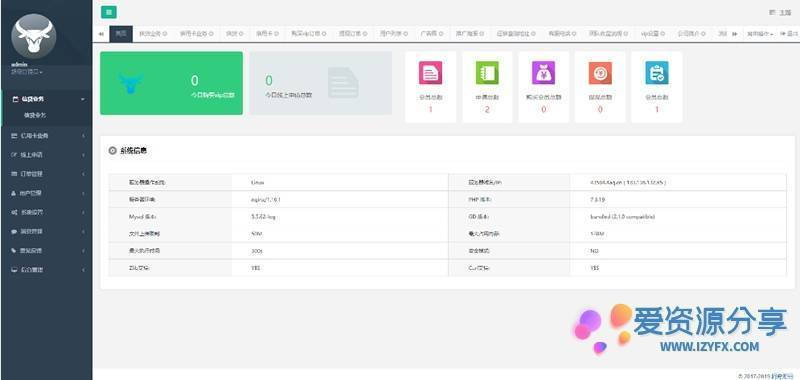800x380 pixels.
Task: Click the 50M upload limit value cell
Action: coord(340,233)
